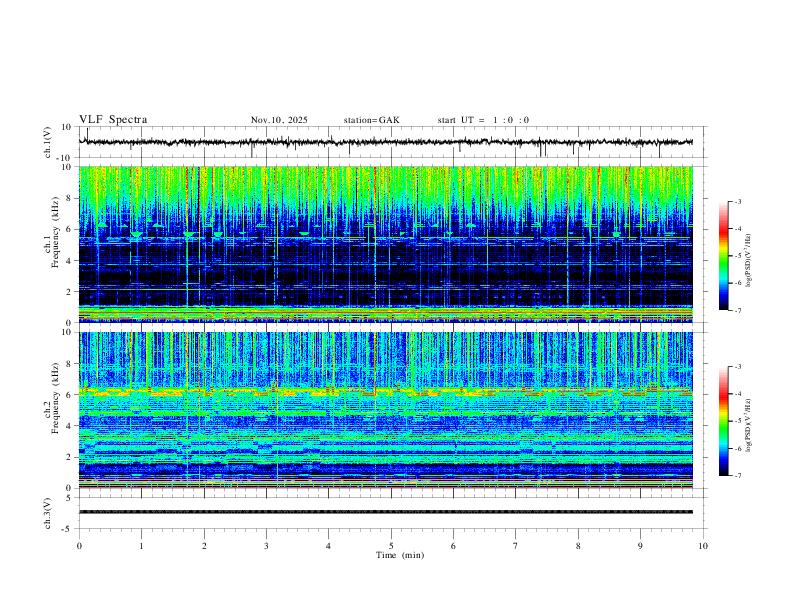
Task: Select the "ch.1 Frequency (kHz)" axis label
Action: click(x=51, y=231)
